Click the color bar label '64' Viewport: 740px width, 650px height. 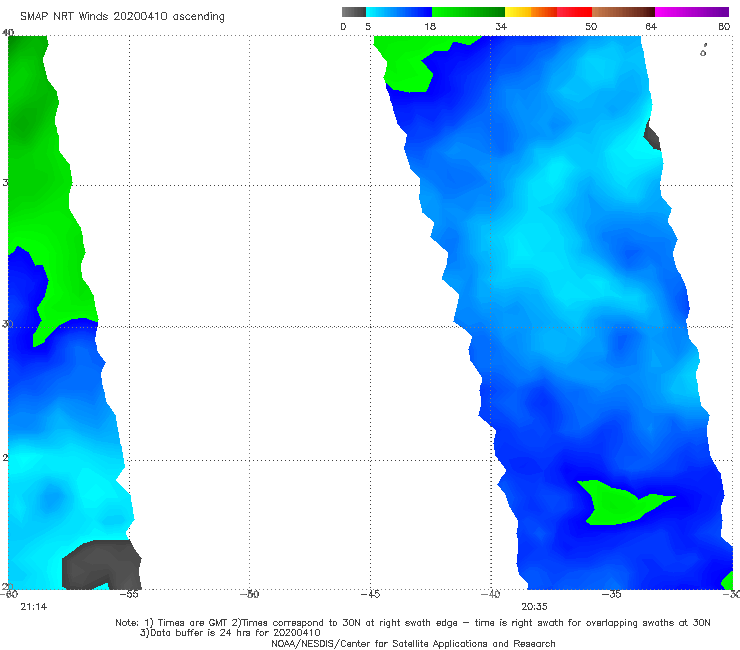pyautogui.click(x=651, y=27)
